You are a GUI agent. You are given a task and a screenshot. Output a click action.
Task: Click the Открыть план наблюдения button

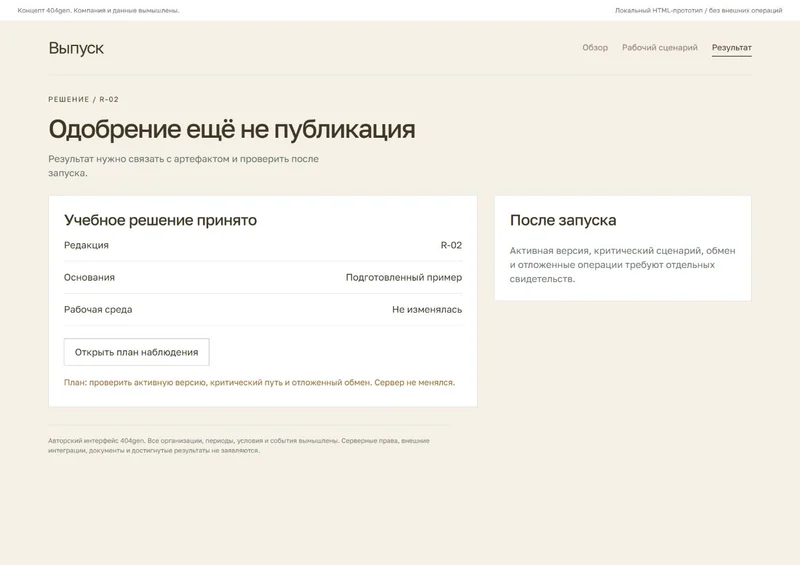tap(136, 352)
